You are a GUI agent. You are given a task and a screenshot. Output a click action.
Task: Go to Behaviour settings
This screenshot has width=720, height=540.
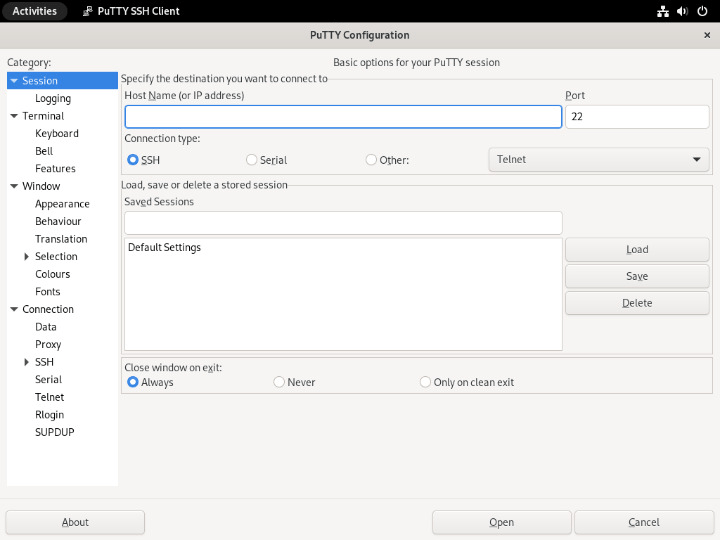click(58, 221)
